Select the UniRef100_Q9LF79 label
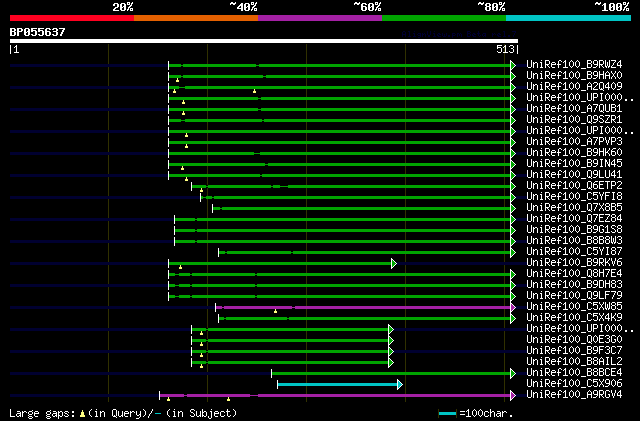The image size is (640, 421). tap(574, 296)
